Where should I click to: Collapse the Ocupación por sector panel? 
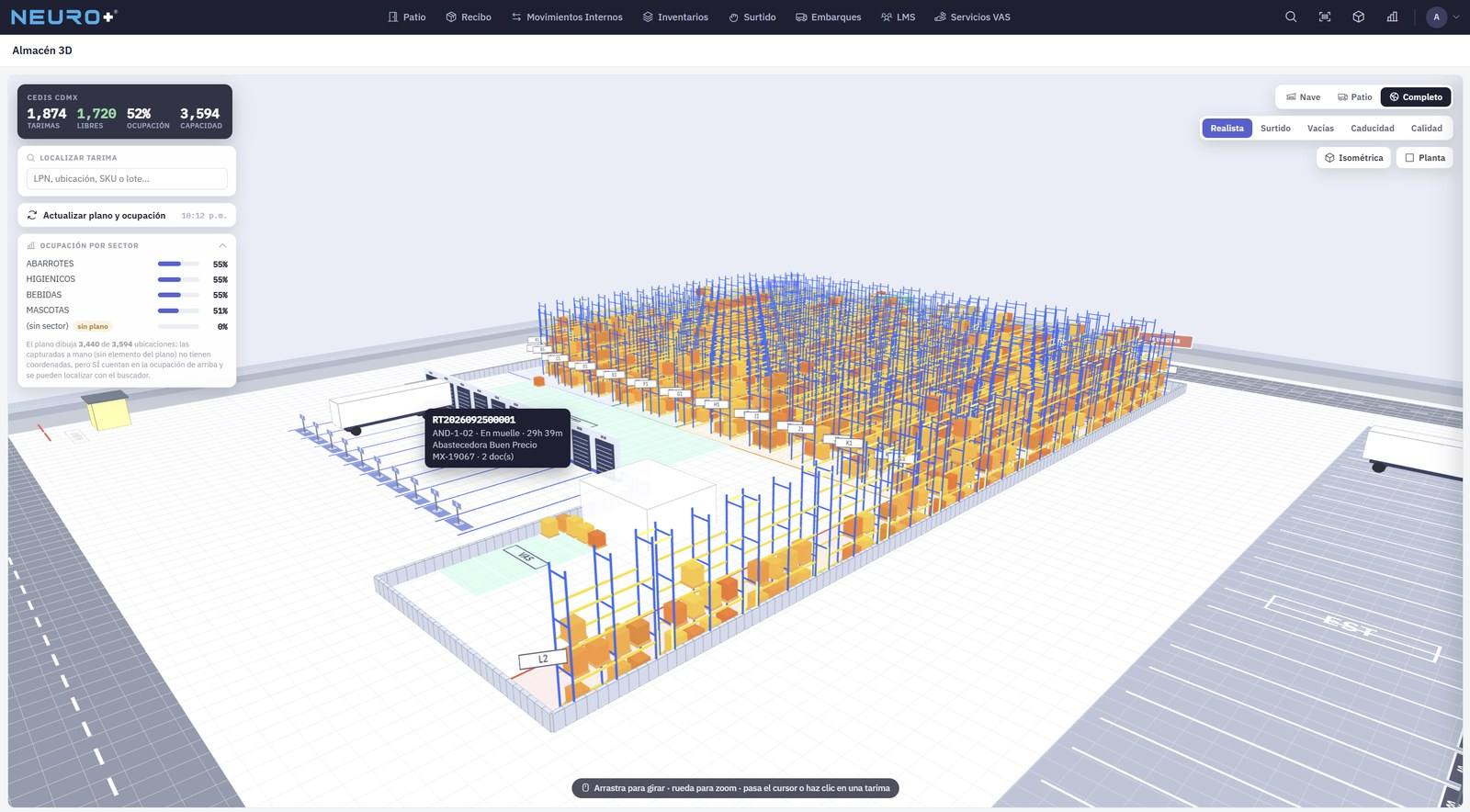point(222,245)
